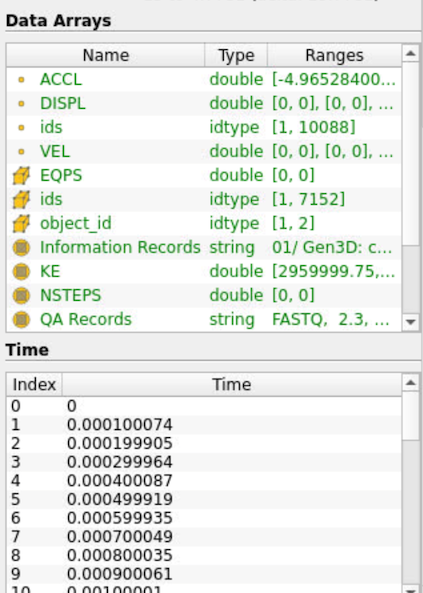The image size is (423, 593).
Task: Select the DISPL array name
Action: (63, 104)
